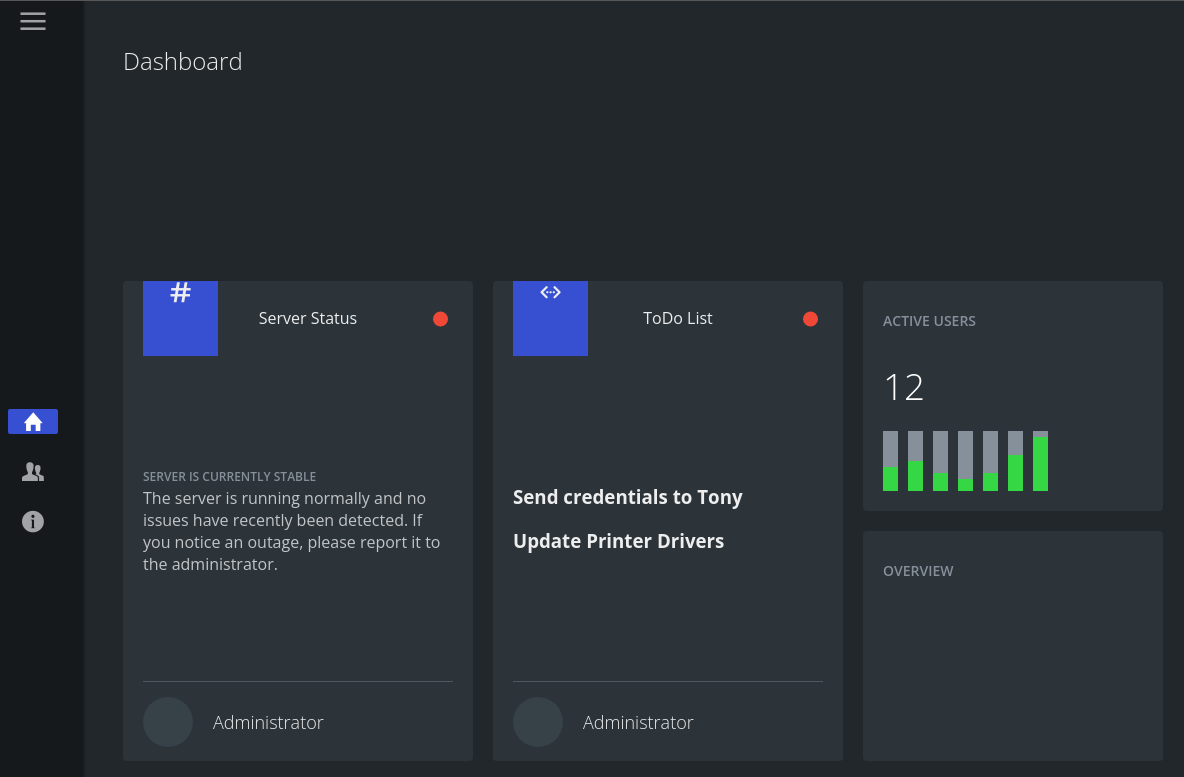Viewport: 1184px width, 777px height.
Task: Click the Dashboard page heading
Action: point(182,61)
